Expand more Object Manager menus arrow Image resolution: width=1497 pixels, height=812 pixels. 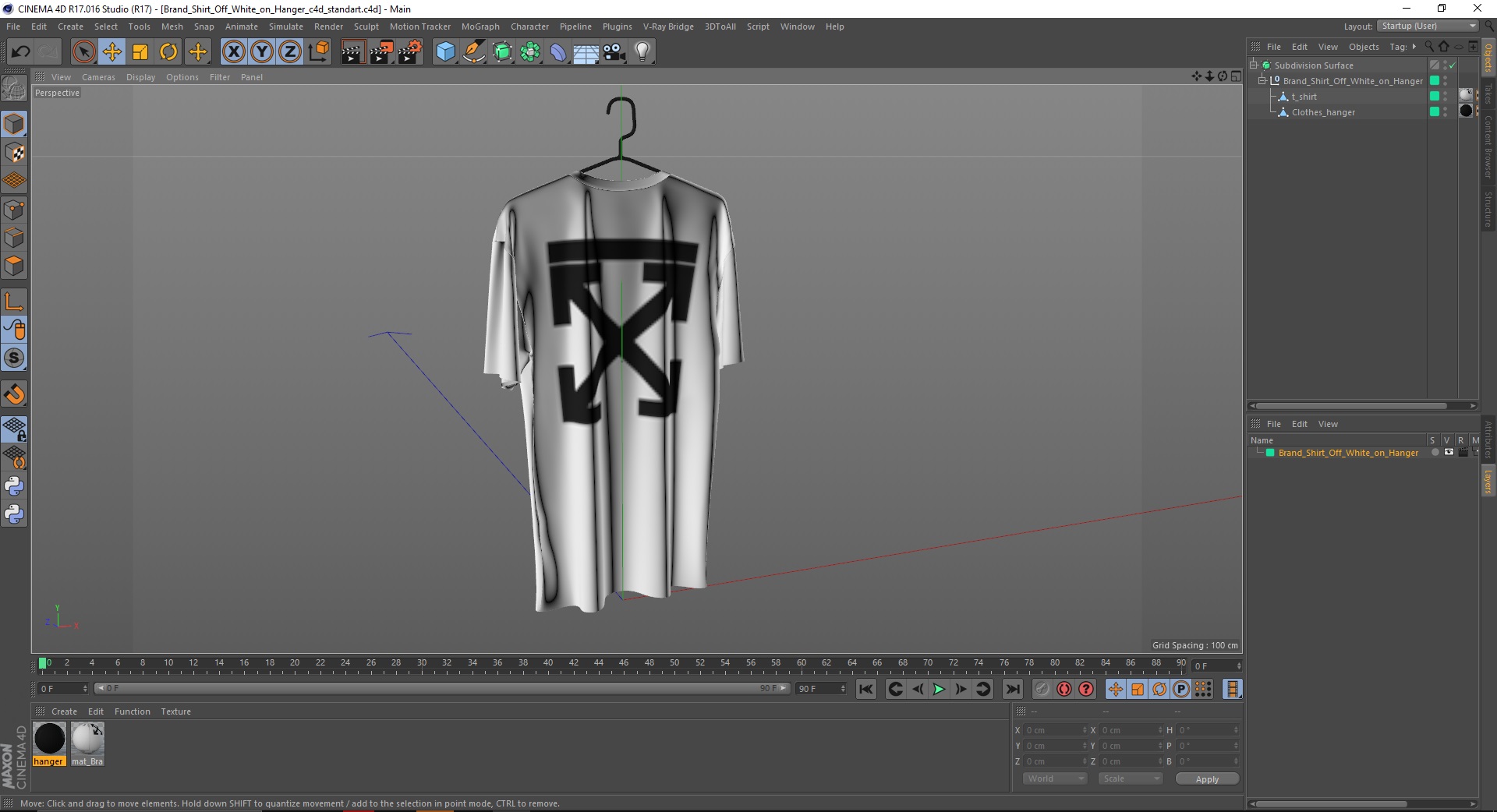(x=1414, y=47)
